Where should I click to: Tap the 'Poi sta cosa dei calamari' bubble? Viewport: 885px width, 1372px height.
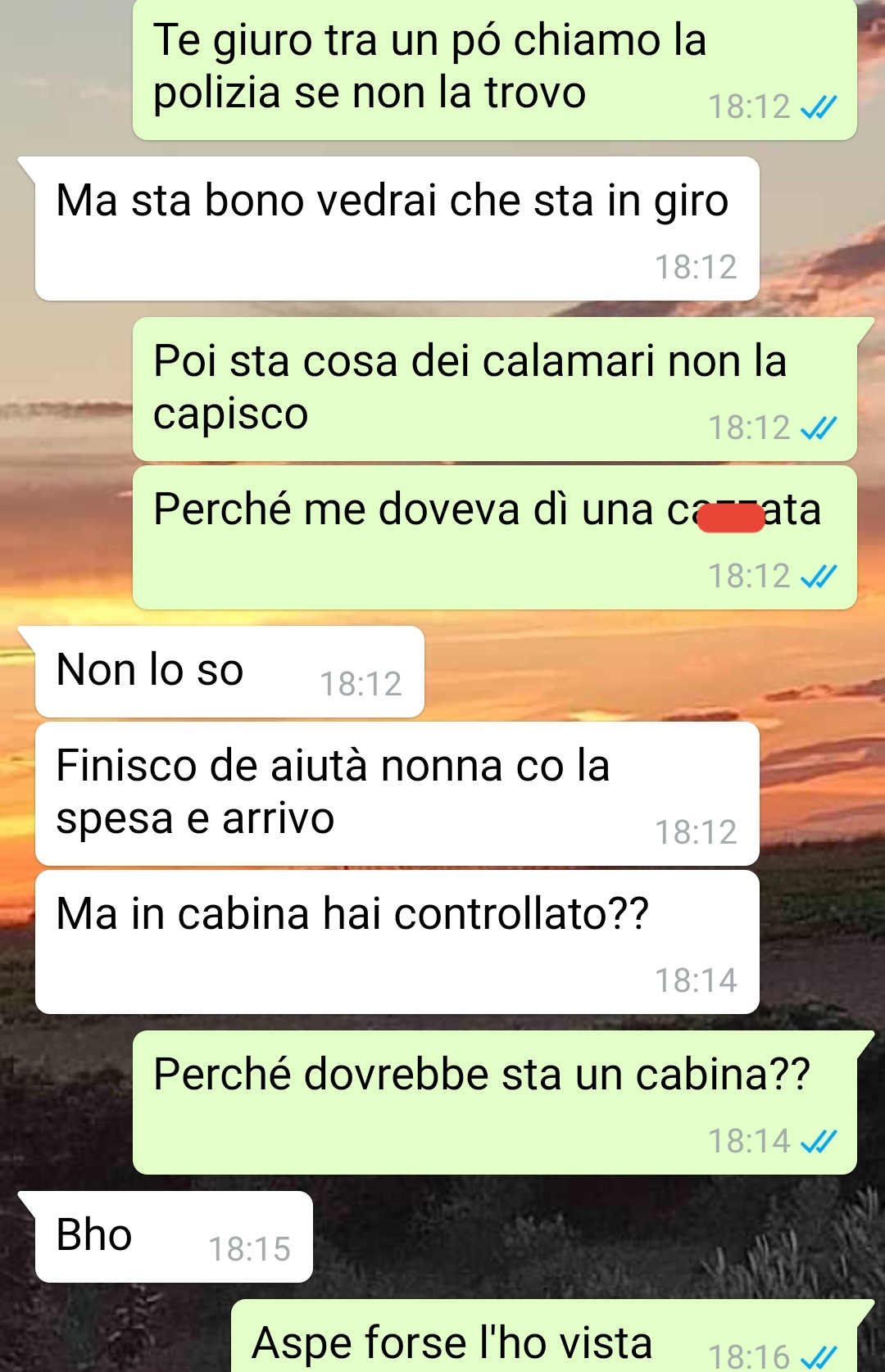[495, 389]
